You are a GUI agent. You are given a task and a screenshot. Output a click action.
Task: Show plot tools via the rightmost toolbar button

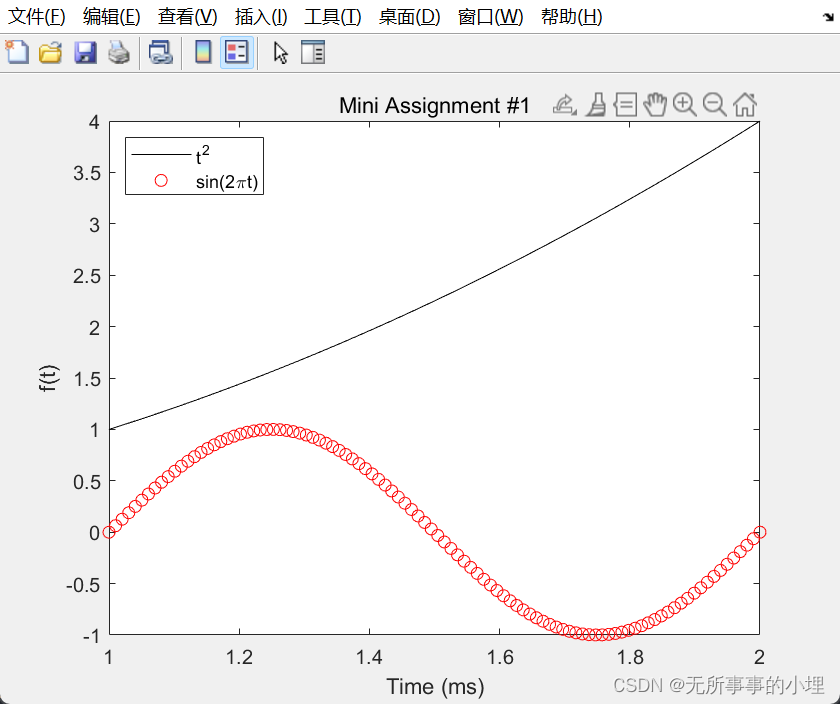click(311, 52)
